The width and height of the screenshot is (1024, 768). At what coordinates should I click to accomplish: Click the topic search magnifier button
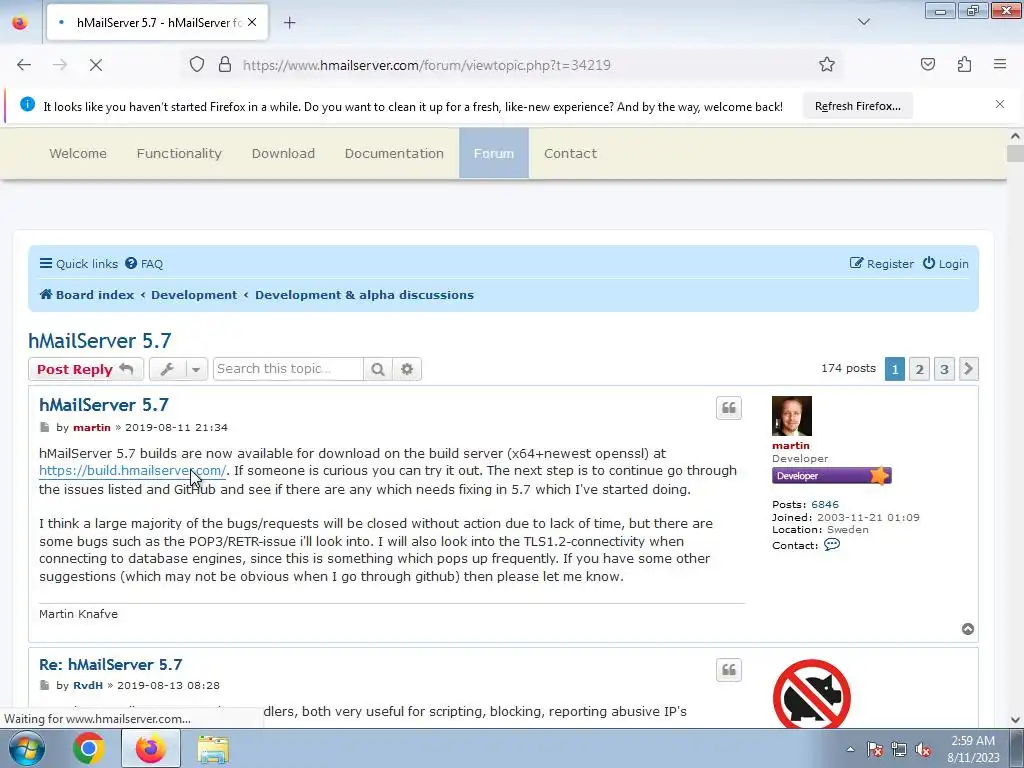(x=377, y=369)
